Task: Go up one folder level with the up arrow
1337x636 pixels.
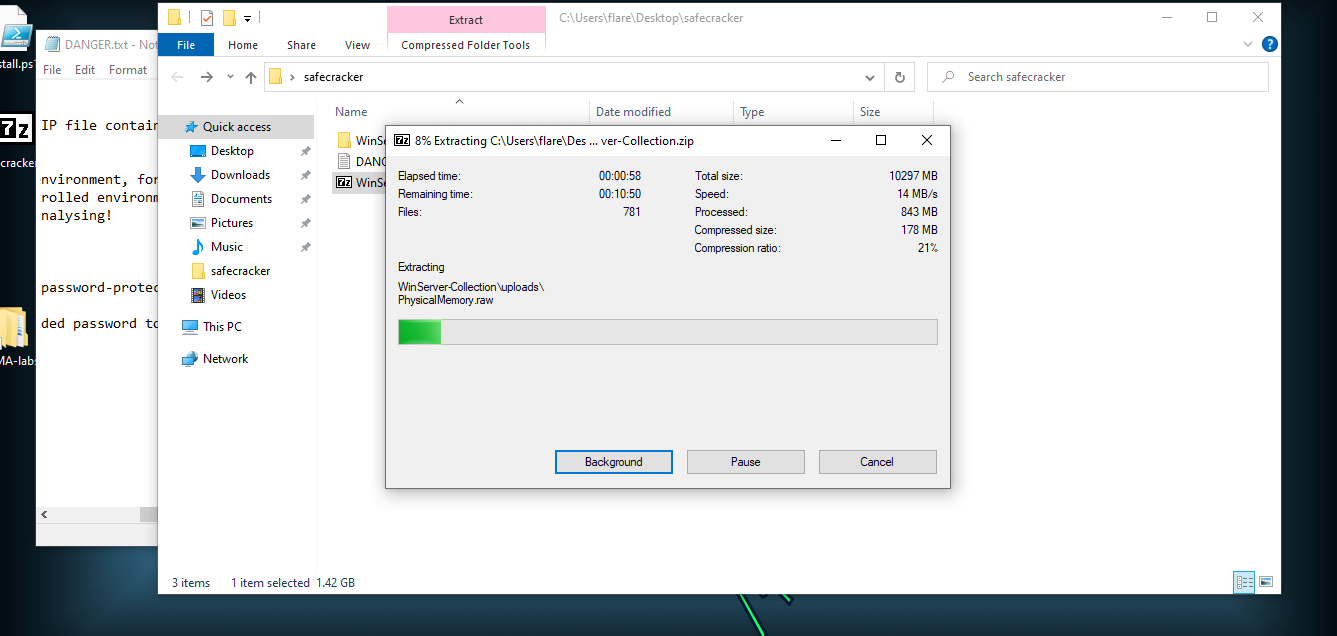Action: tap(251, 77)
